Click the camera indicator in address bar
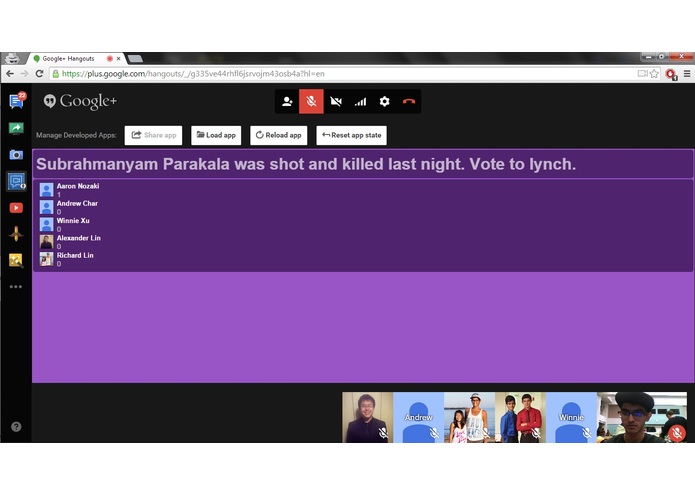The width and height of the screenshot is (695, 494). (x=642, y=74)
